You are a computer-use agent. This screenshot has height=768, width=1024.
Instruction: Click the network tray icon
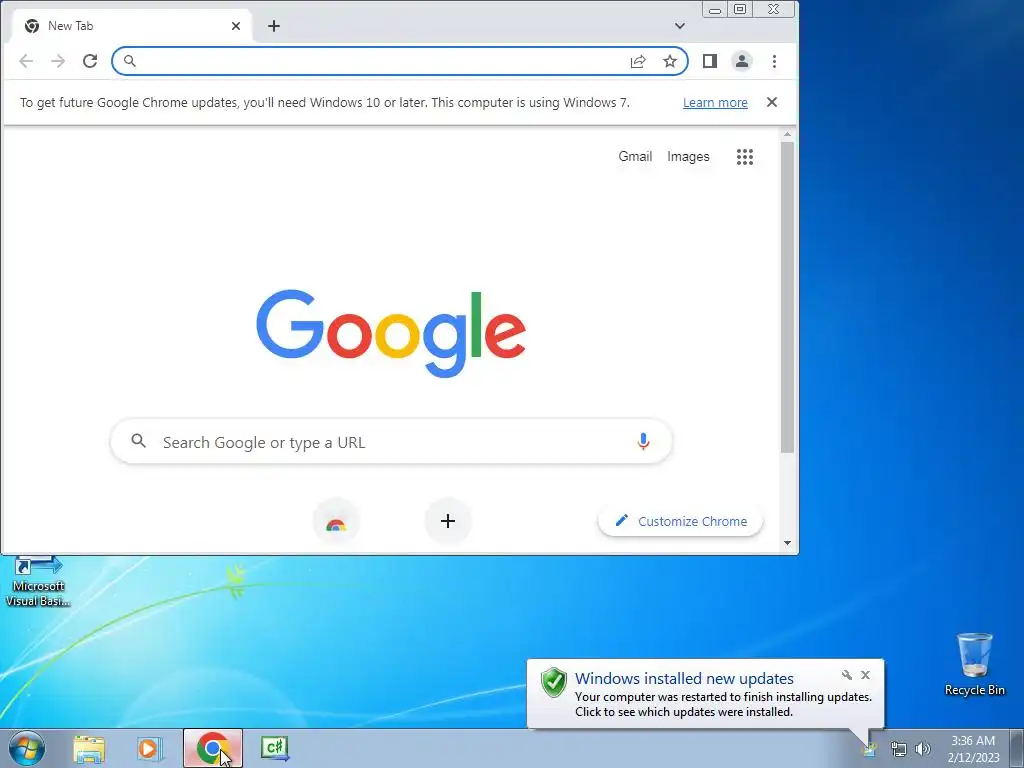[x=899, y=749]
